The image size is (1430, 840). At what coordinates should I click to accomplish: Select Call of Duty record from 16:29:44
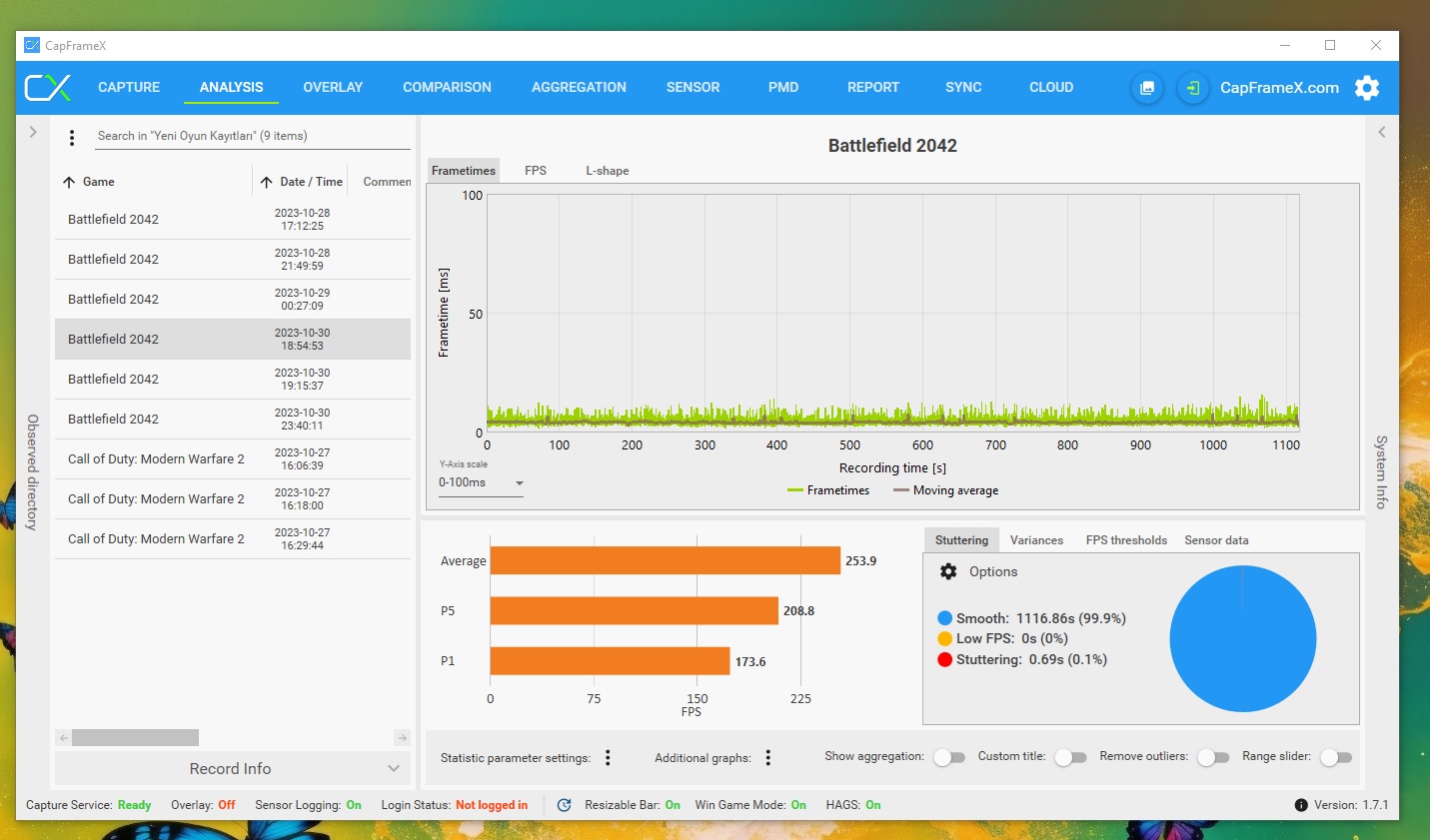(x=233, y=539)
